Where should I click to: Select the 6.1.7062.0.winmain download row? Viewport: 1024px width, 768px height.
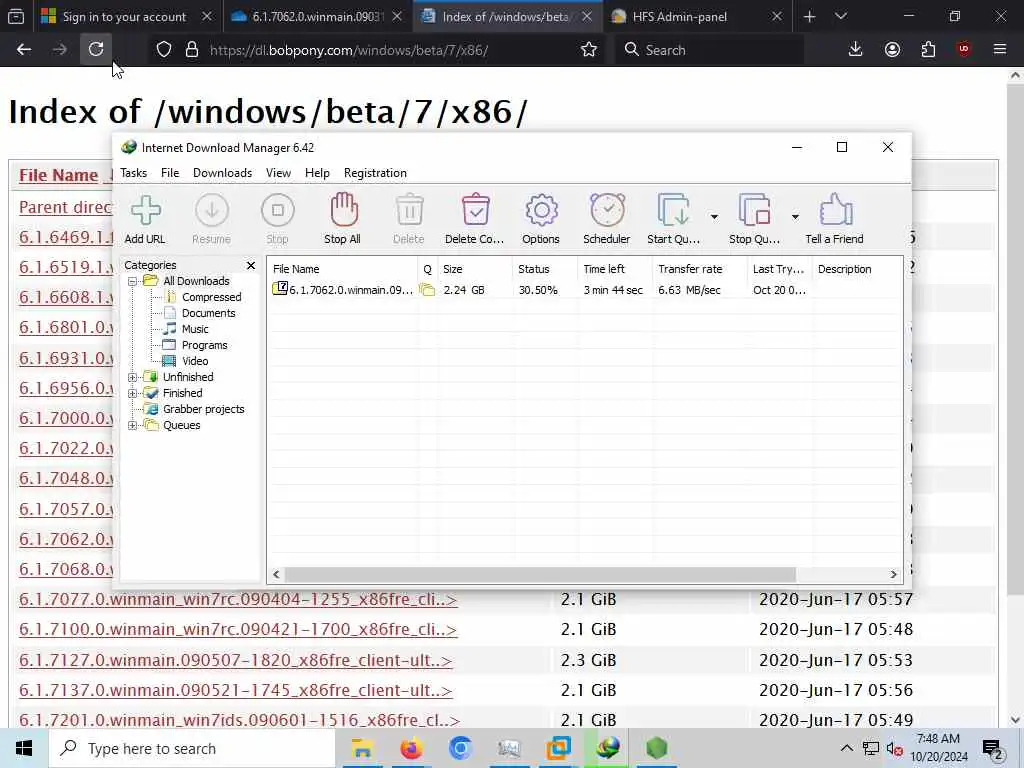584,290
